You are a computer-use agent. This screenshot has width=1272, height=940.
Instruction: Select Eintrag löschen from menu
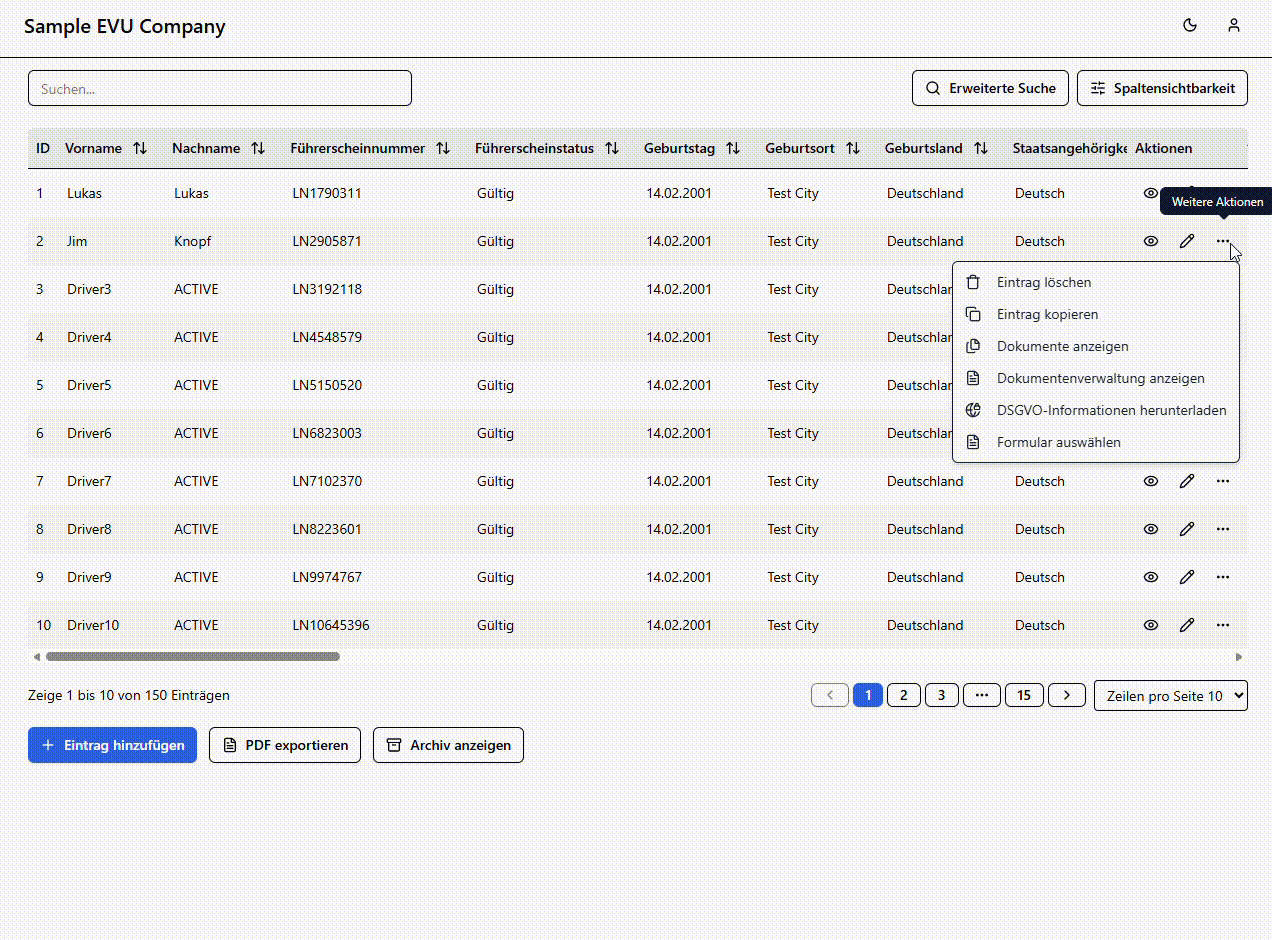(x=1044, y=283)
